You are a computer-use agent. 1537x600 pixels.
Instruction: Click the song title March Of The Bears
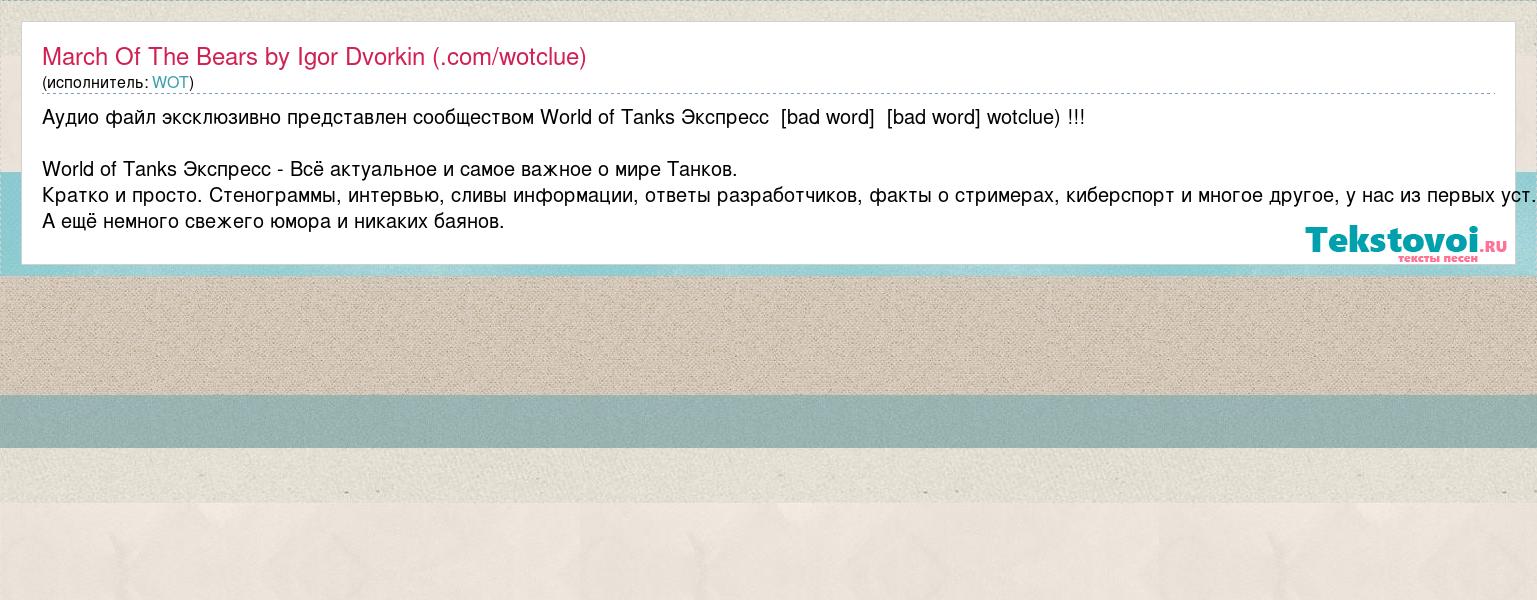coord(314,57)
